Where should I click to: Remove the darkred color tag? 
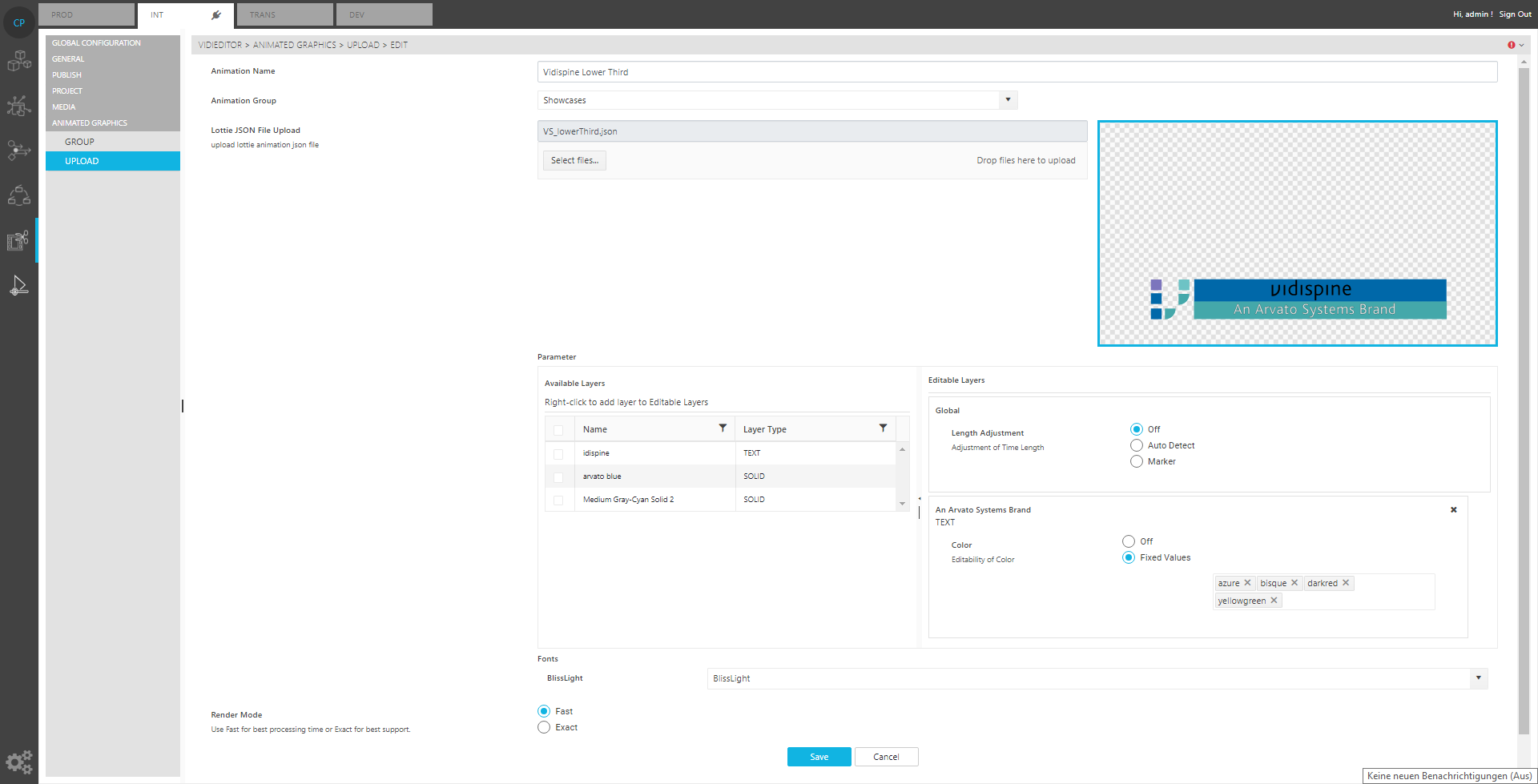tap(1346, 583)
